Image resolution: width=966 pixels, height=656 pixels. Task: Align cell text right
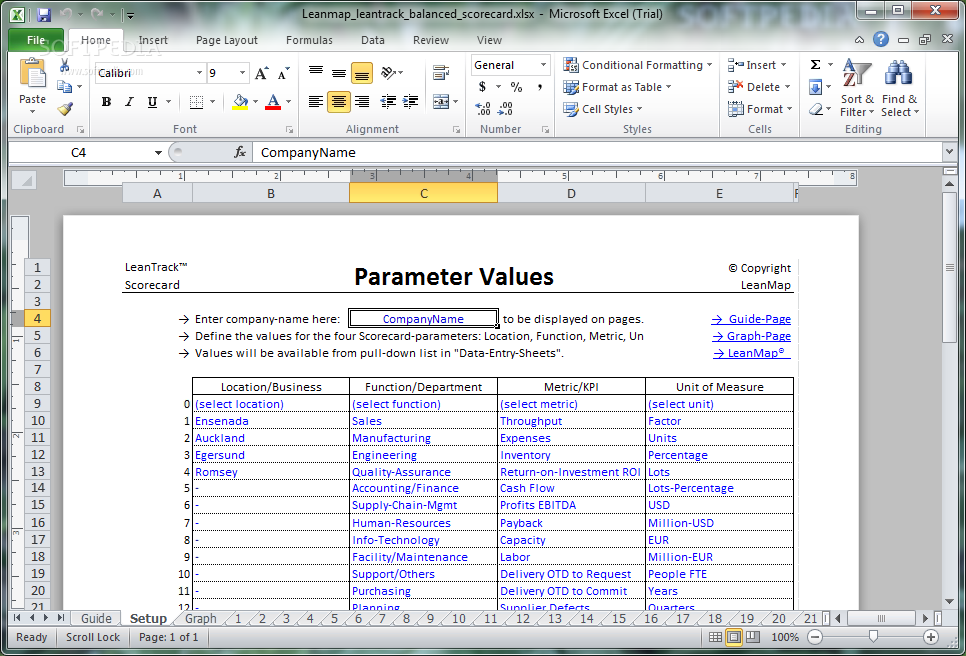(x=362, y=102)
